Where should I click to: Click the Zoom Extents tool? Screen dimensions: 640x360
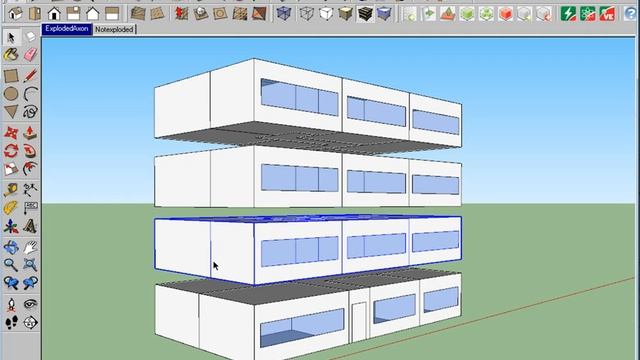point(30,264)
